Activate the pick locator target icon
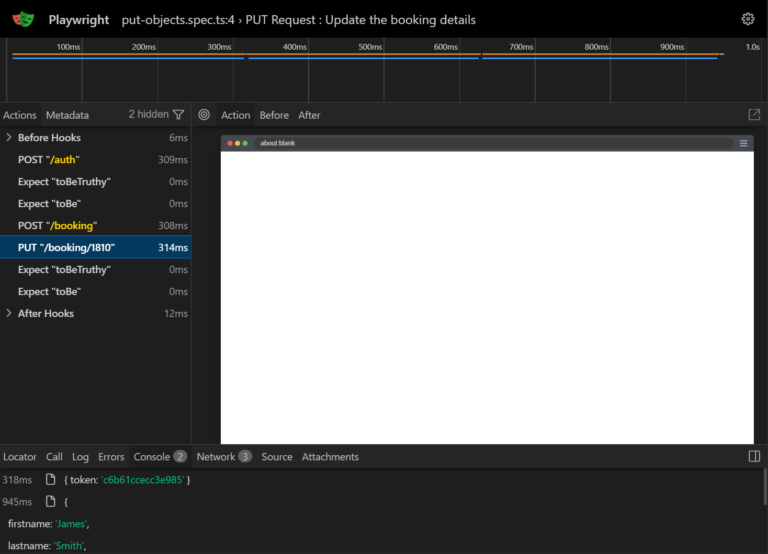 click(204, 115)
